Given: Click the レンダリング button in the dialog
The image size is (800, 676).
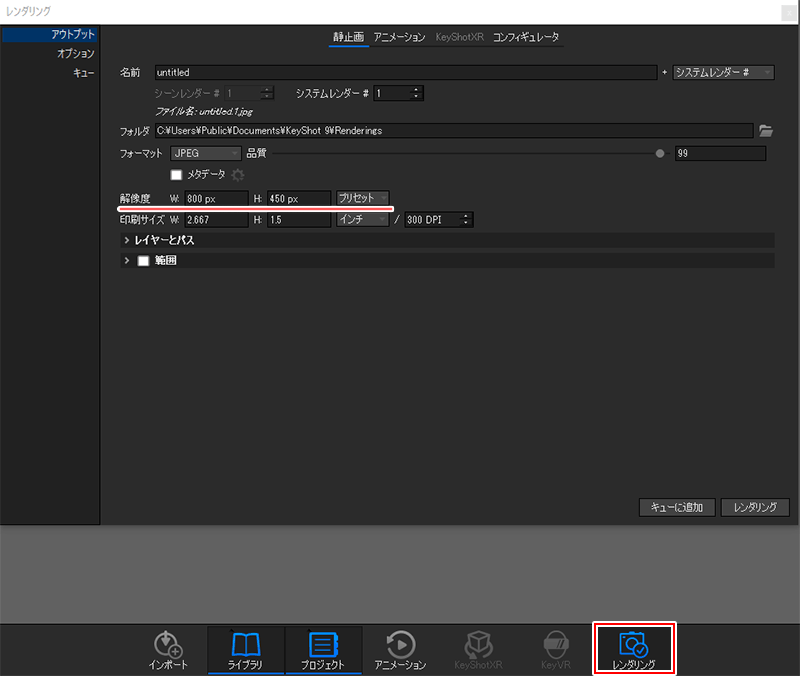Looking at the screenshot, I should tap(755, 507).
